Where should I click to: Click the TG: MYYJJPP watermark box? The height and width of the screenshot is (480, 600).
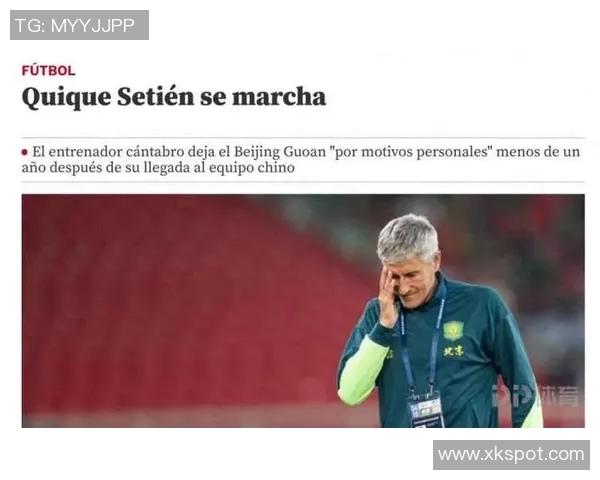tap(79, 25)
